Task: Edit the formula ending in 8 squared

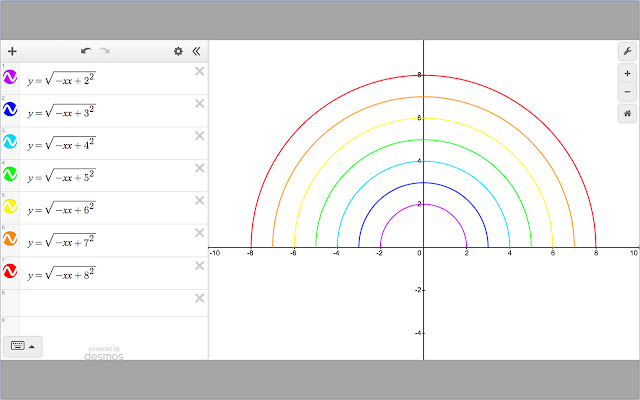Action: [x=62, y=273]
